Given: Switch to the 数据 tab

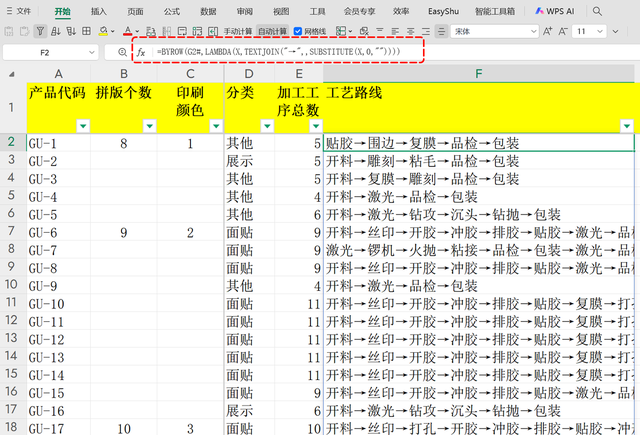Looking at the screenshot, I should click(208, 11).
